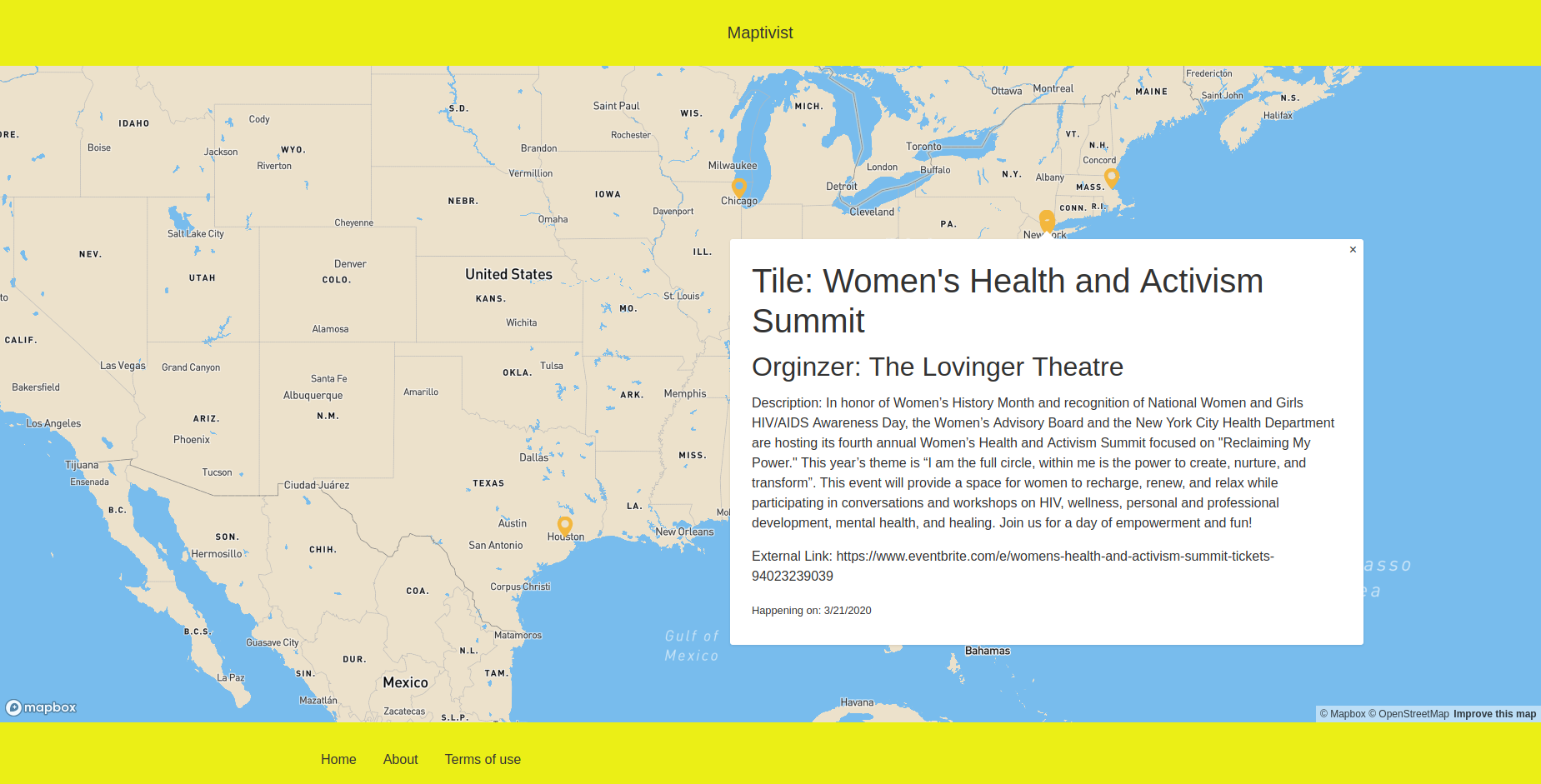Click the Women's Health and Activism Summit title
Screen dimensions: 1541x784
click(1007, 301)
